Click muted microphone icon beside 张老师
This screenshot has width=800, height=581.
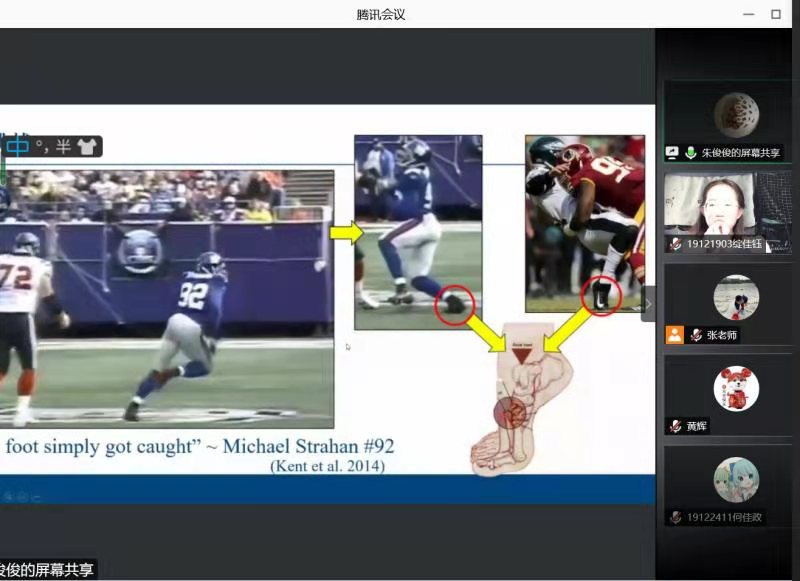695,335
